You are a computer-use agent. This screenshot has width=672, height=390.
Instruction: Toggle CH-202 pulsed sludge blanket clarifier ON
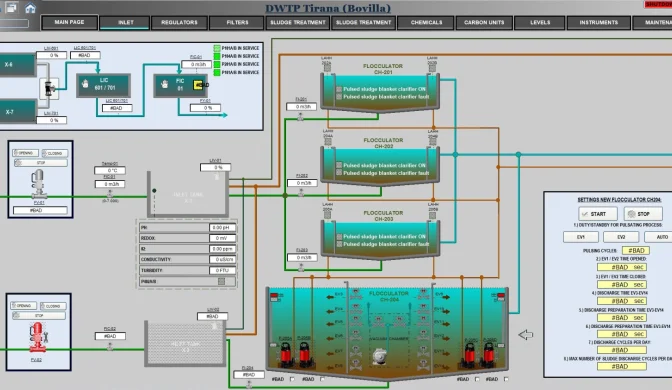coord(339,165)
